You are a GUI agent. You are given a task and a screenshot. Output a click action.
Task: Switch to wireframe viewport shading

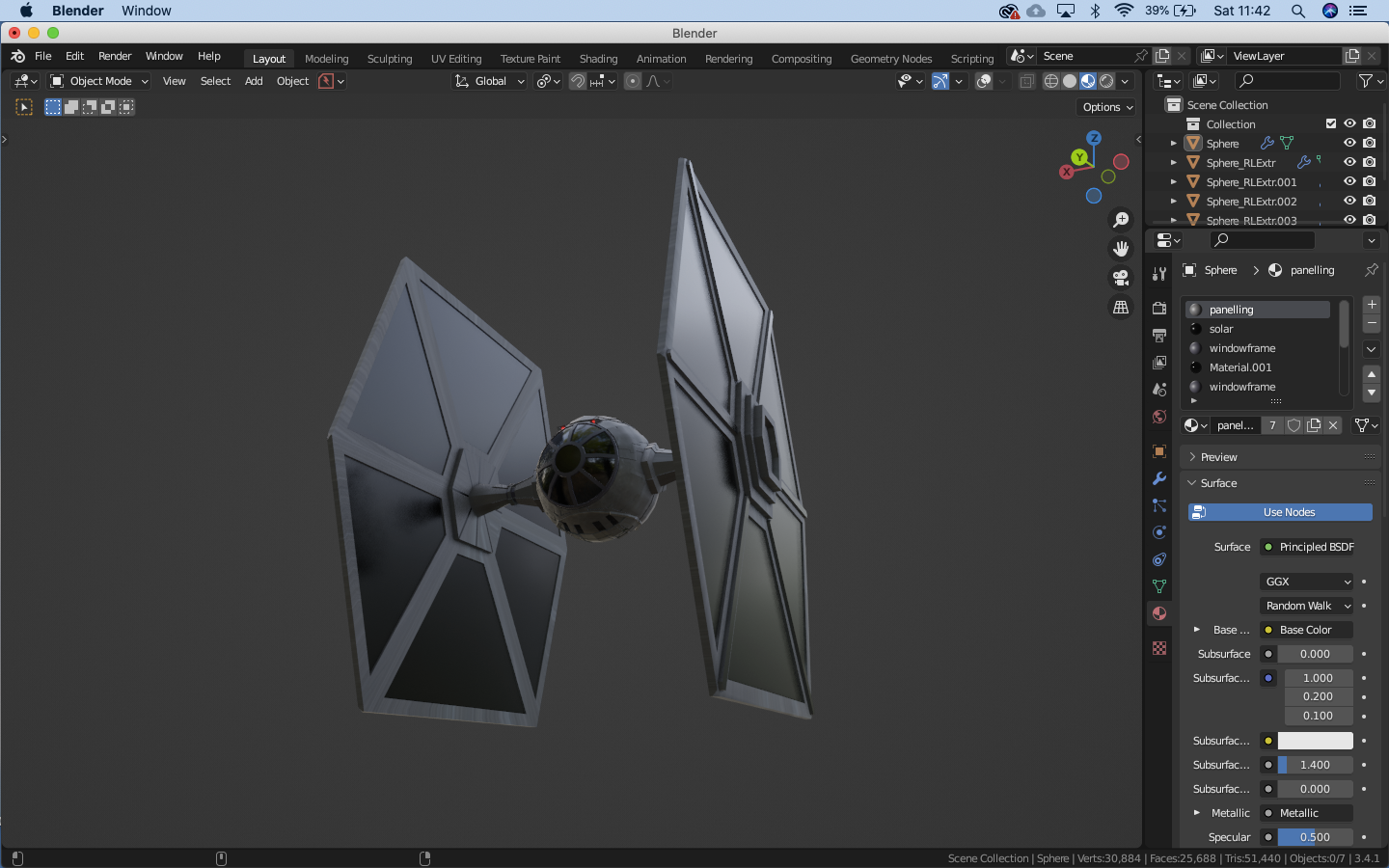click(x=1051, y=81)
